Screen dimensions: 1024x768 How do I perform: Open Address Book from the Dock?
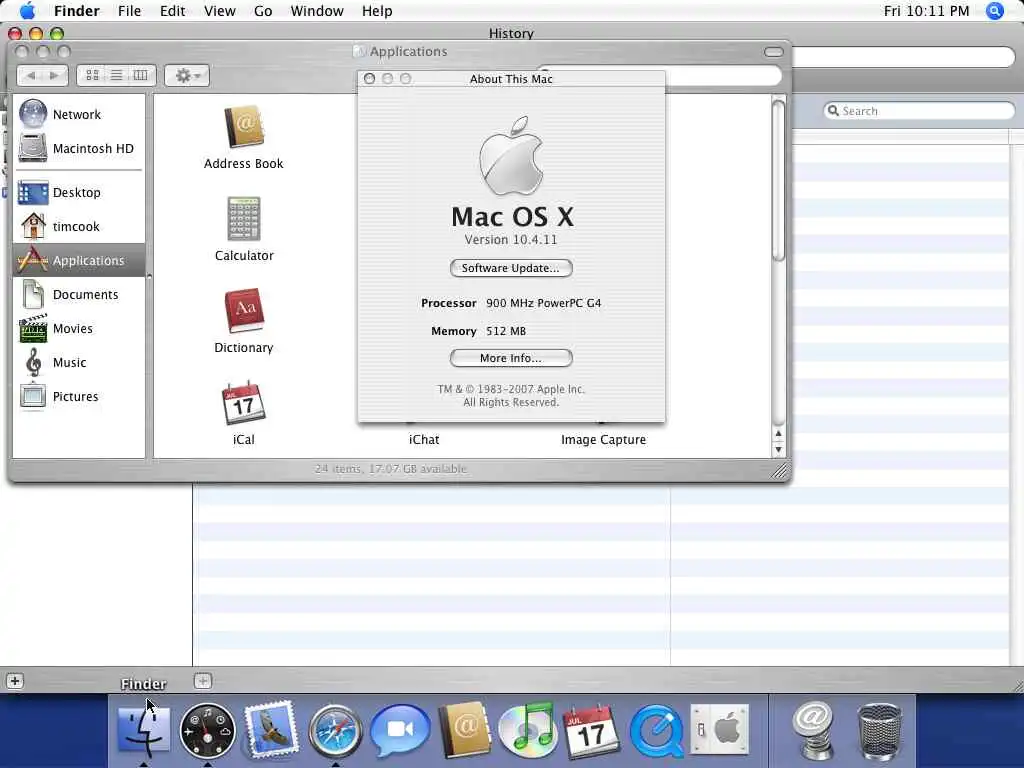pos(464,729)
